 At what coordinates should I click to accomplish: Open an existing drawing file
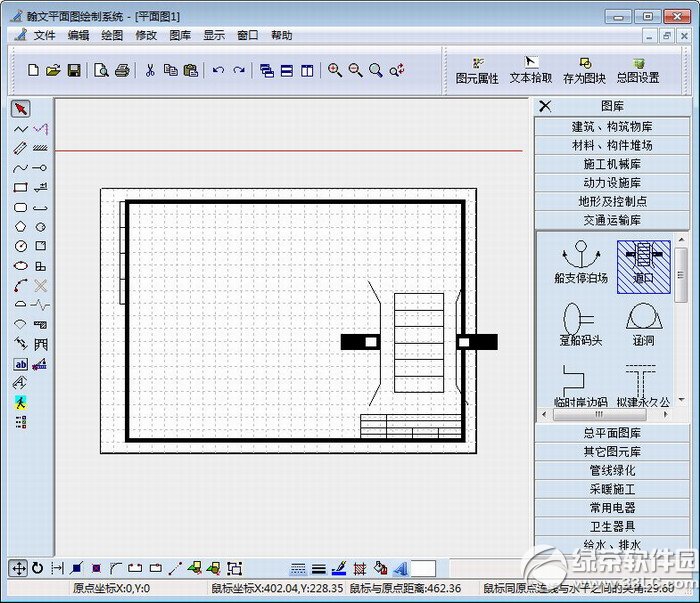tap(53, 70)
